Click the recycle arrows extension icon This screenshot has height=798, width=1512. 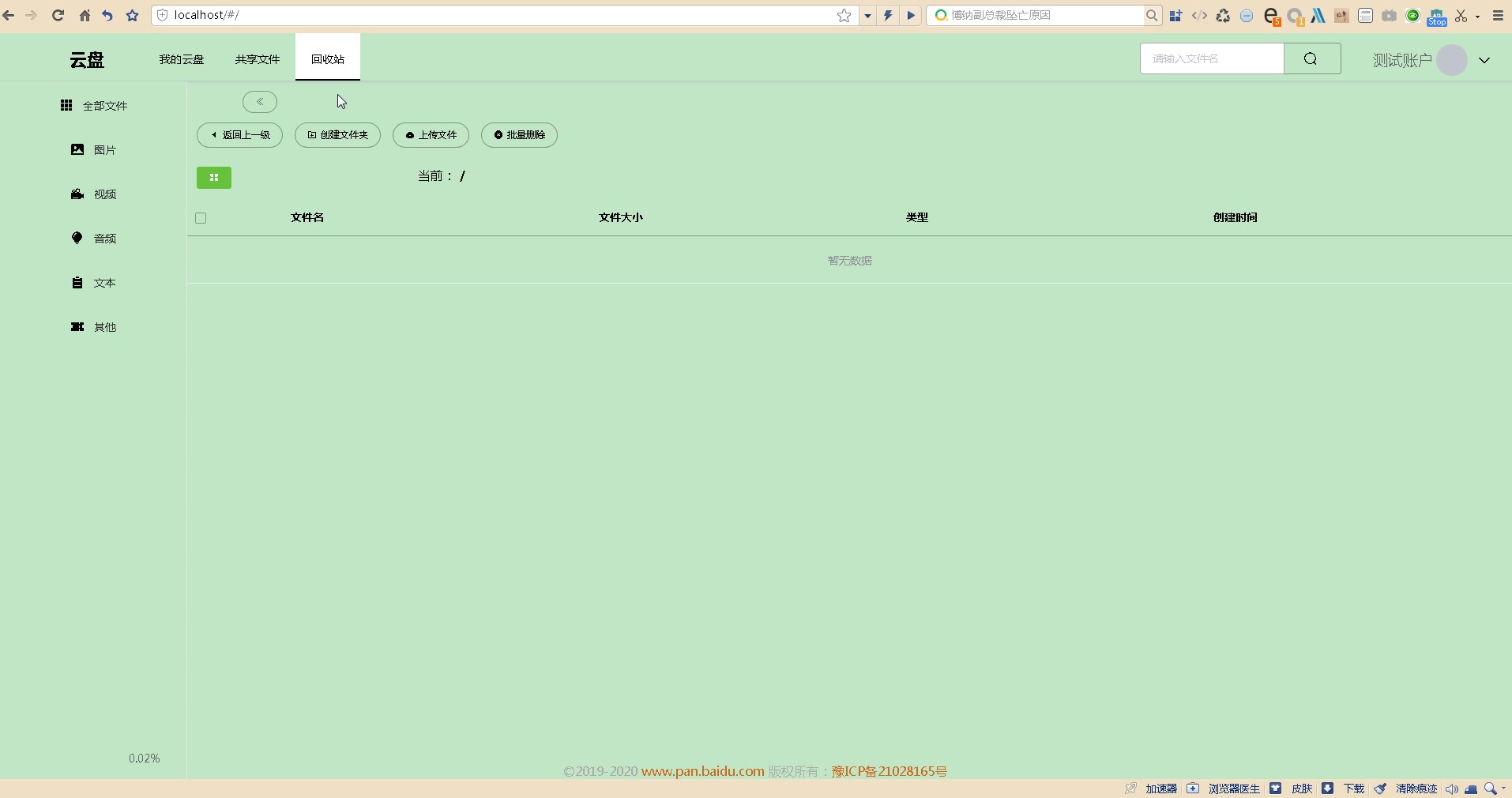pos(1223,15)
